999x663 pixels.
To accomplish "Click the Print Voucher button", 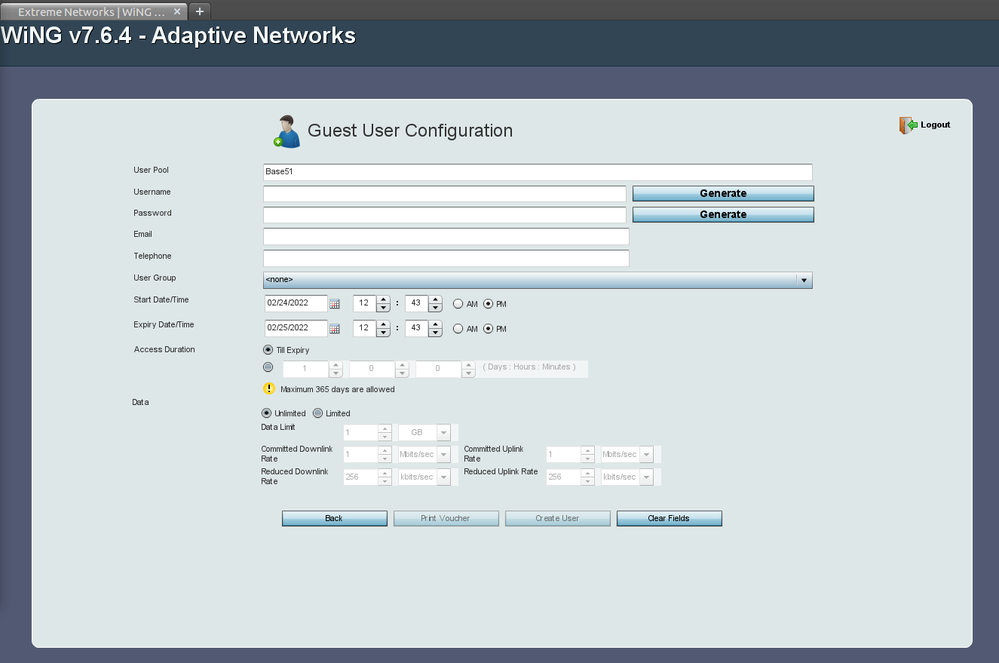I will [446, 518].
